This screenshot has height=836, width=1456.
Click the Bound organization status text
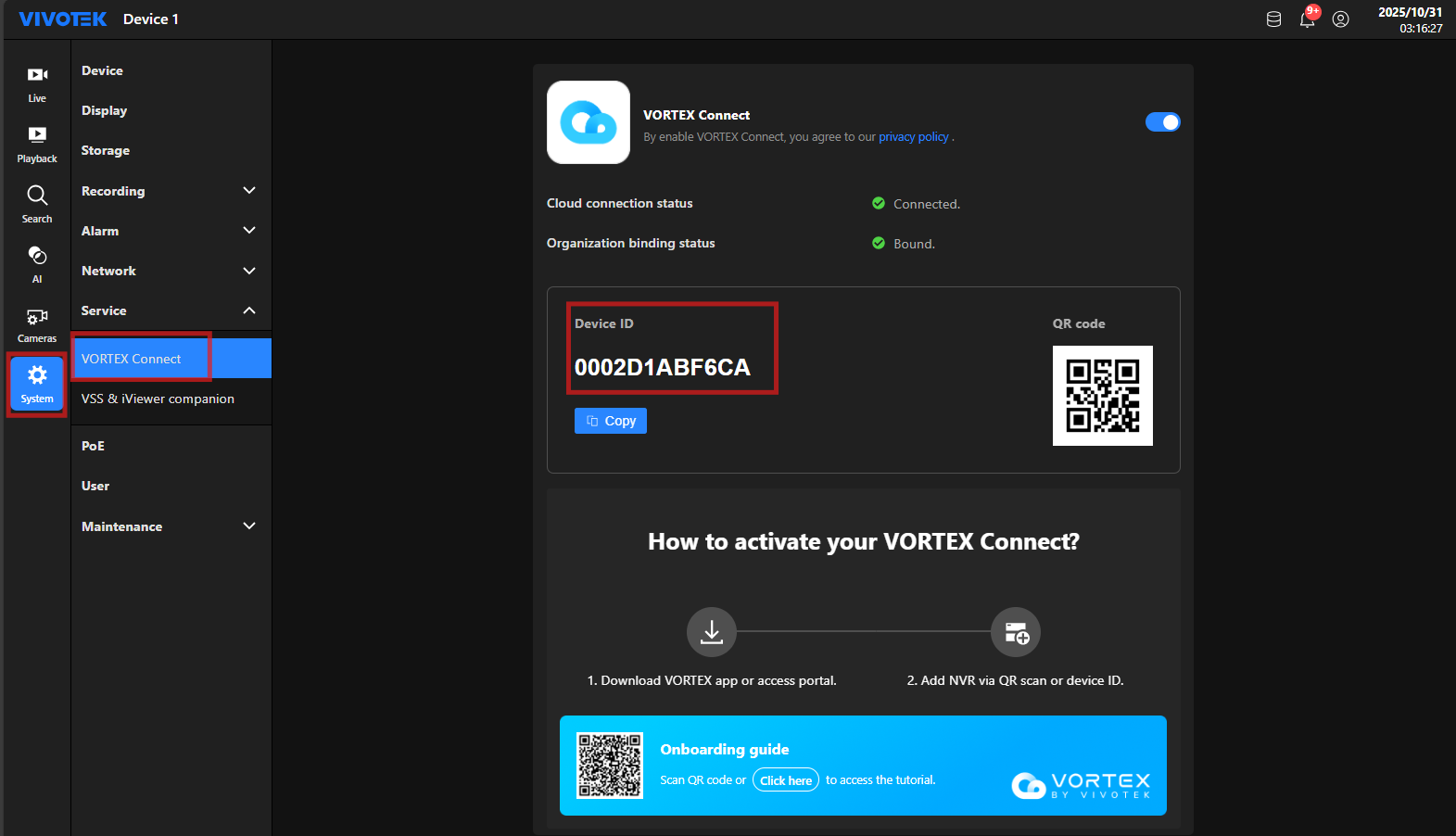[914, 244]
